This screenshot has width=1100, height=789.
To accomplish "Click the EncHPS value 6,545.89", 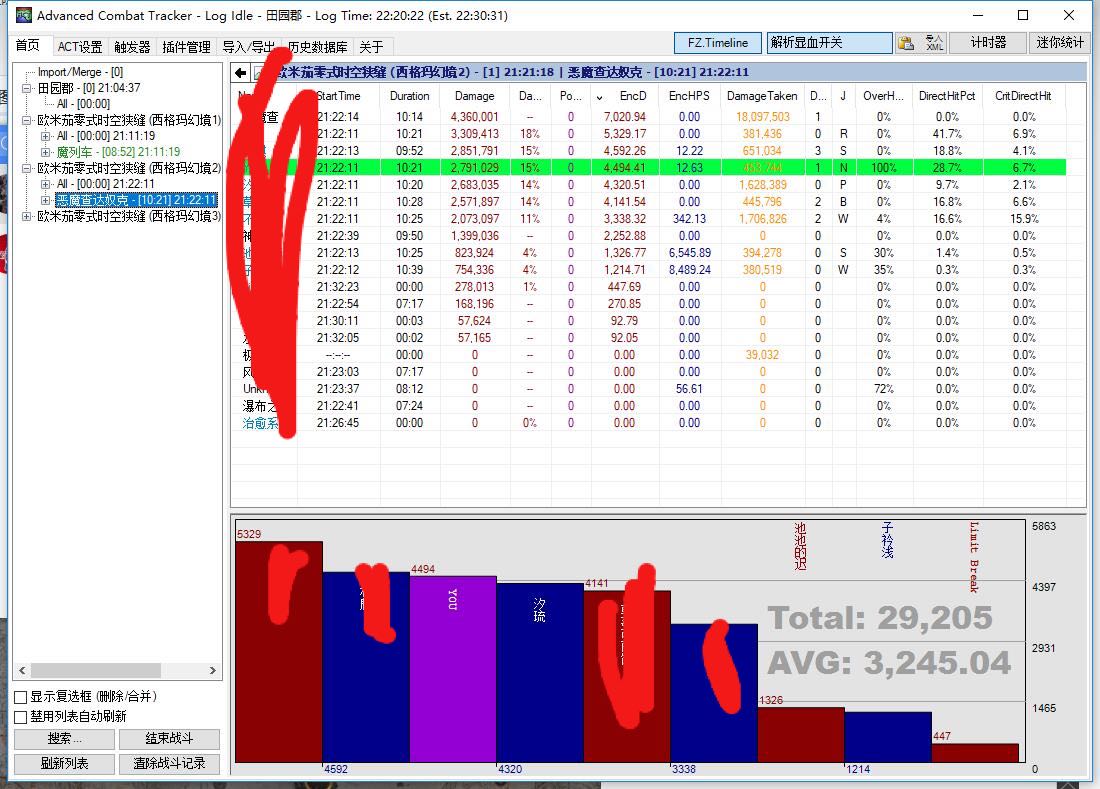I will pos(690,253).
